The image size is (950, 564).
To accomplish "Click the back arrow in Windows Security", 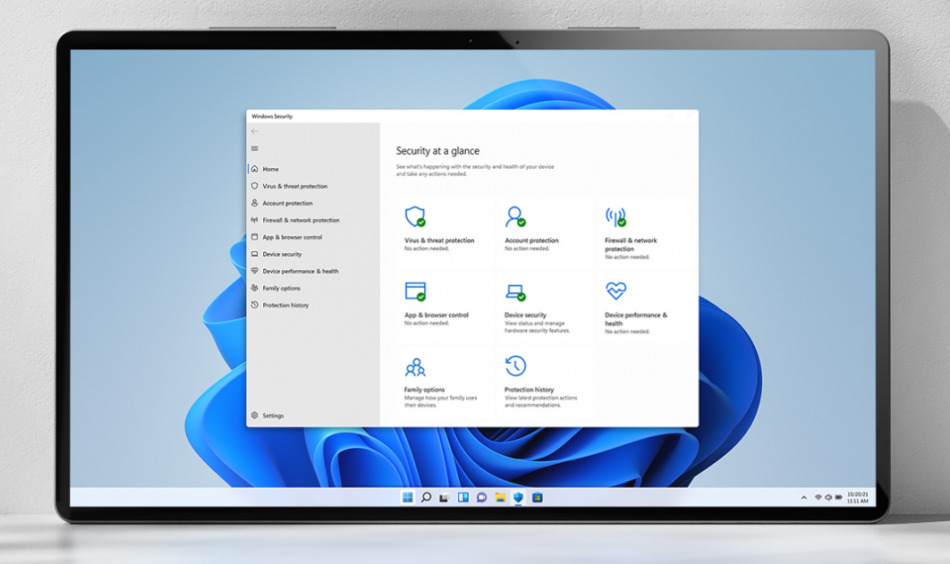I will [x=254, y=131].
